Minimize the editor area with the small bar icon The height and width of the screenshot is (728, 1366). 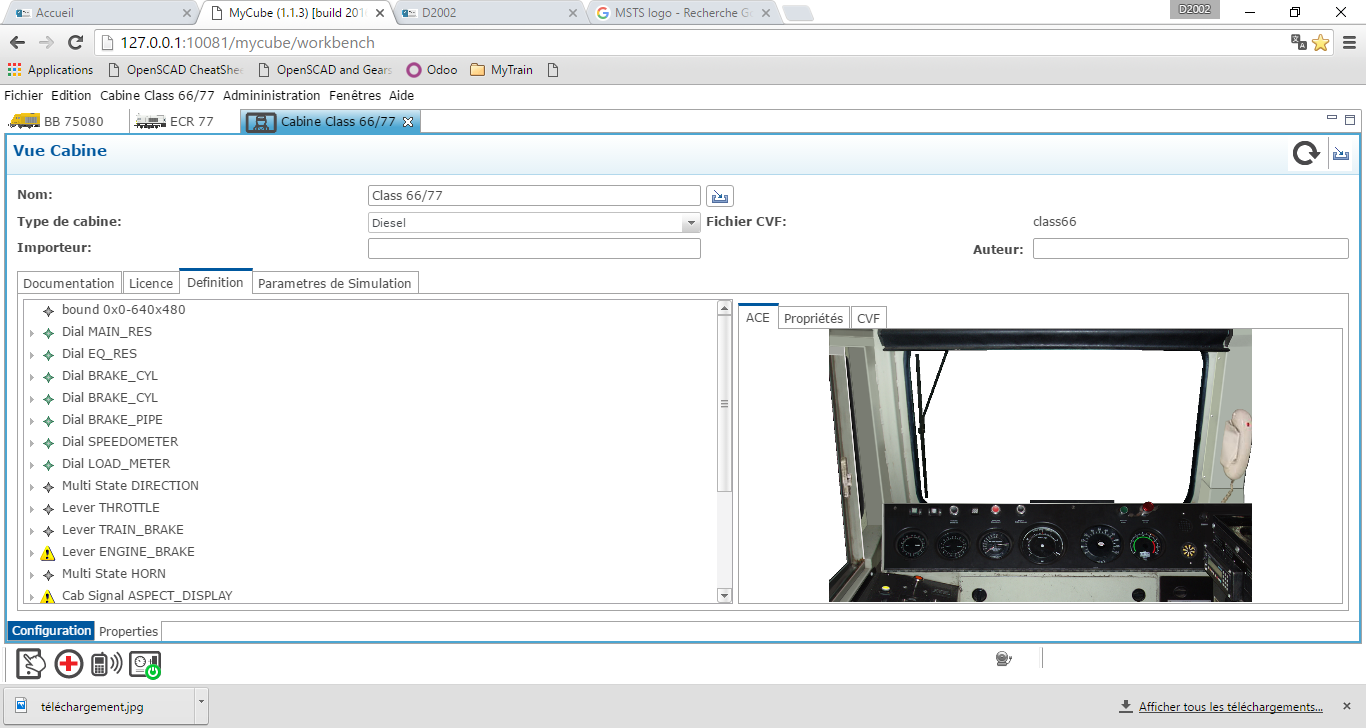(x=1332, y=118)
